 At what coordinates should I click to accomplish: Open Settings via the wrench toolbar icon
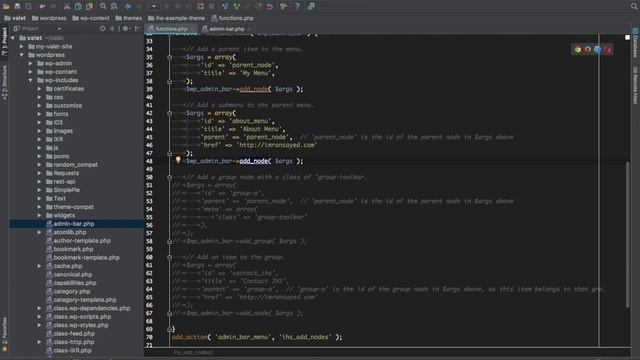tap(283, 6)
